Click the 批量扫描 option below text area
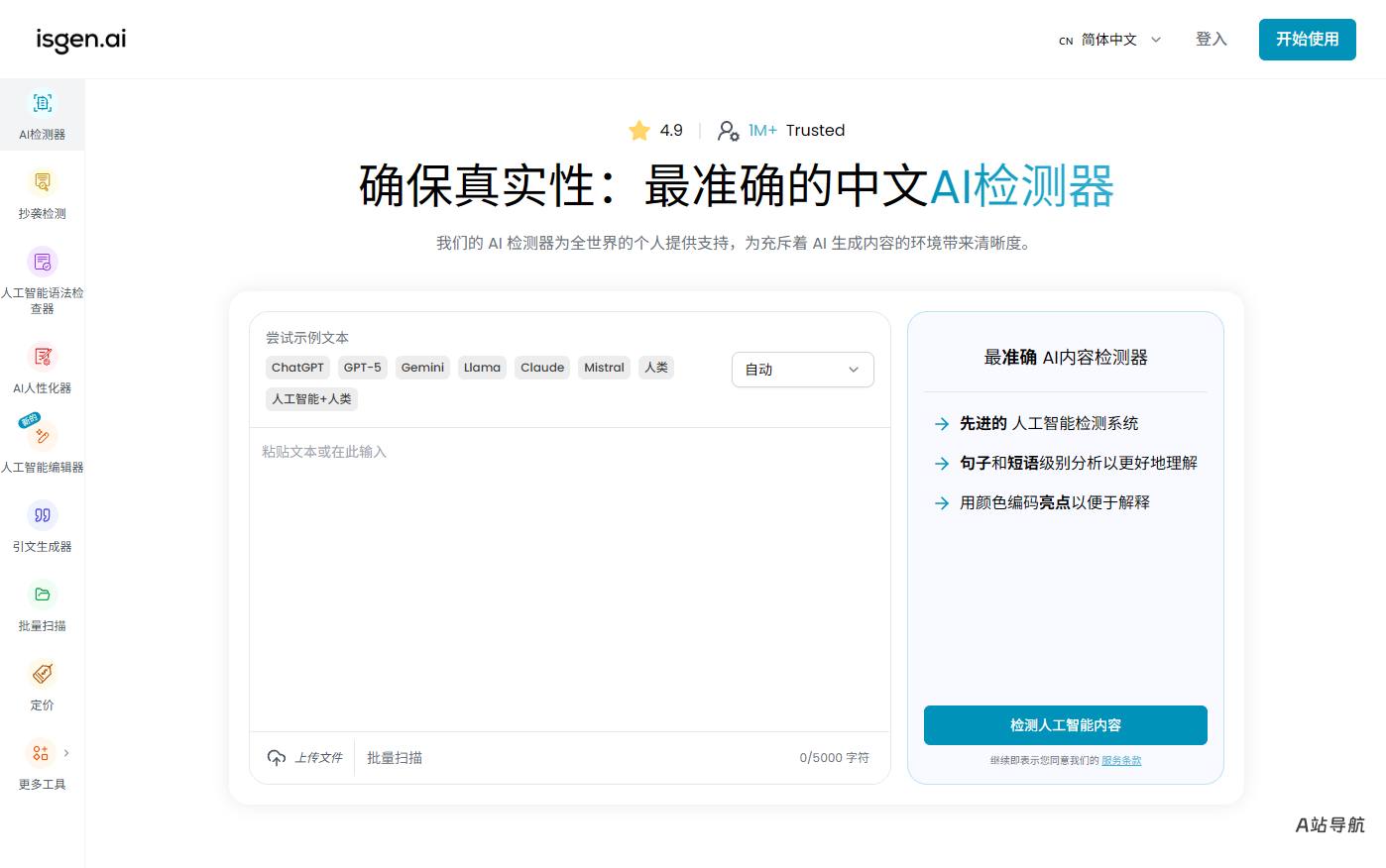This screenshot has width=1386, height=868. coord(395,758)
